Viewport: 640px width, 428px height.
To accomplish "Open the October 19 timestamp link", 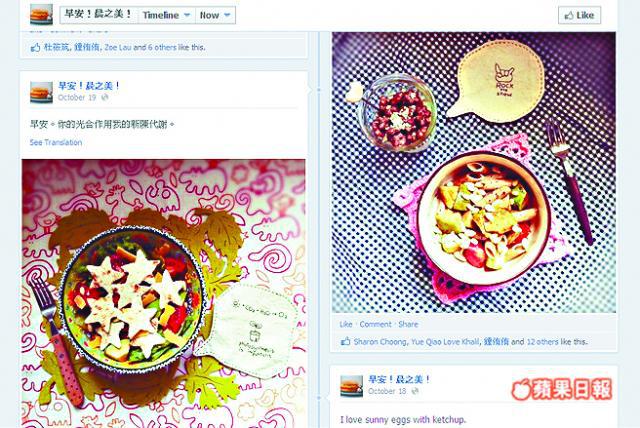I will [77, 98].
